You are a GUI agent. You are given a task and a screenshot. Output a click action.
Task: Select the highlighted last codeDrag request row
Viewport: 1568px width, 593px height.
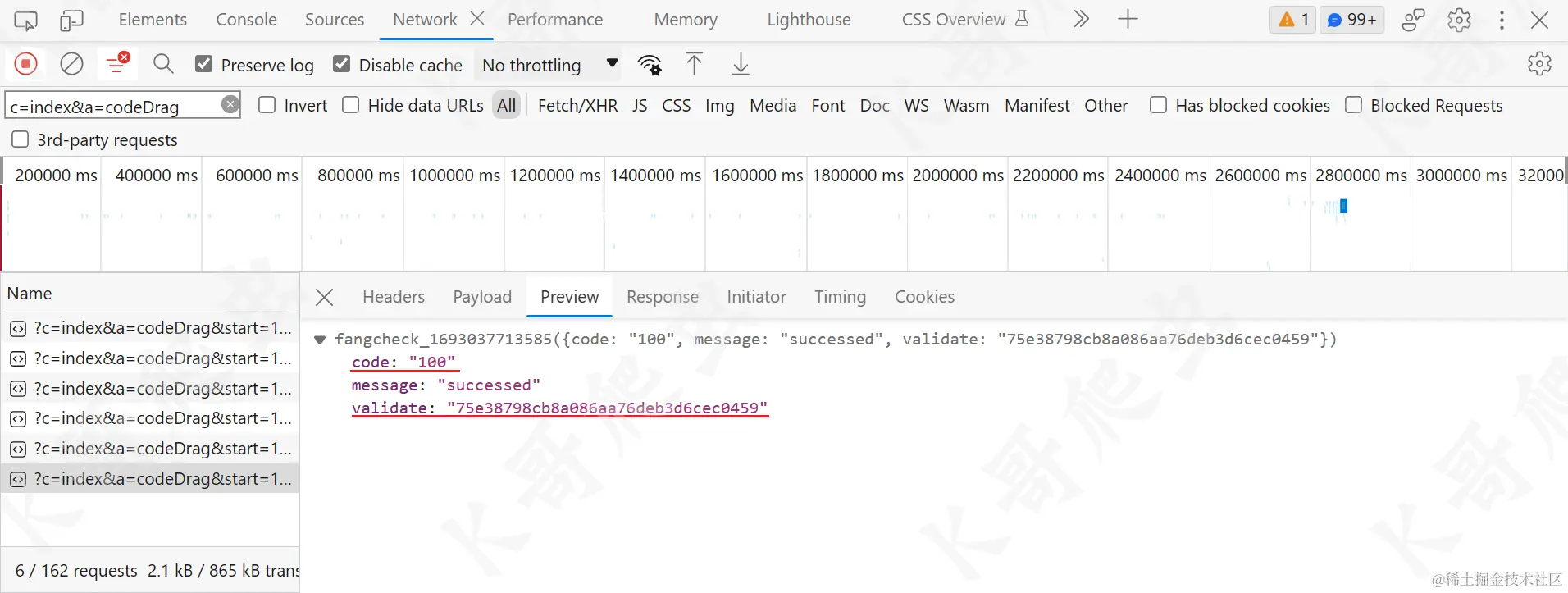coord(149,479)
